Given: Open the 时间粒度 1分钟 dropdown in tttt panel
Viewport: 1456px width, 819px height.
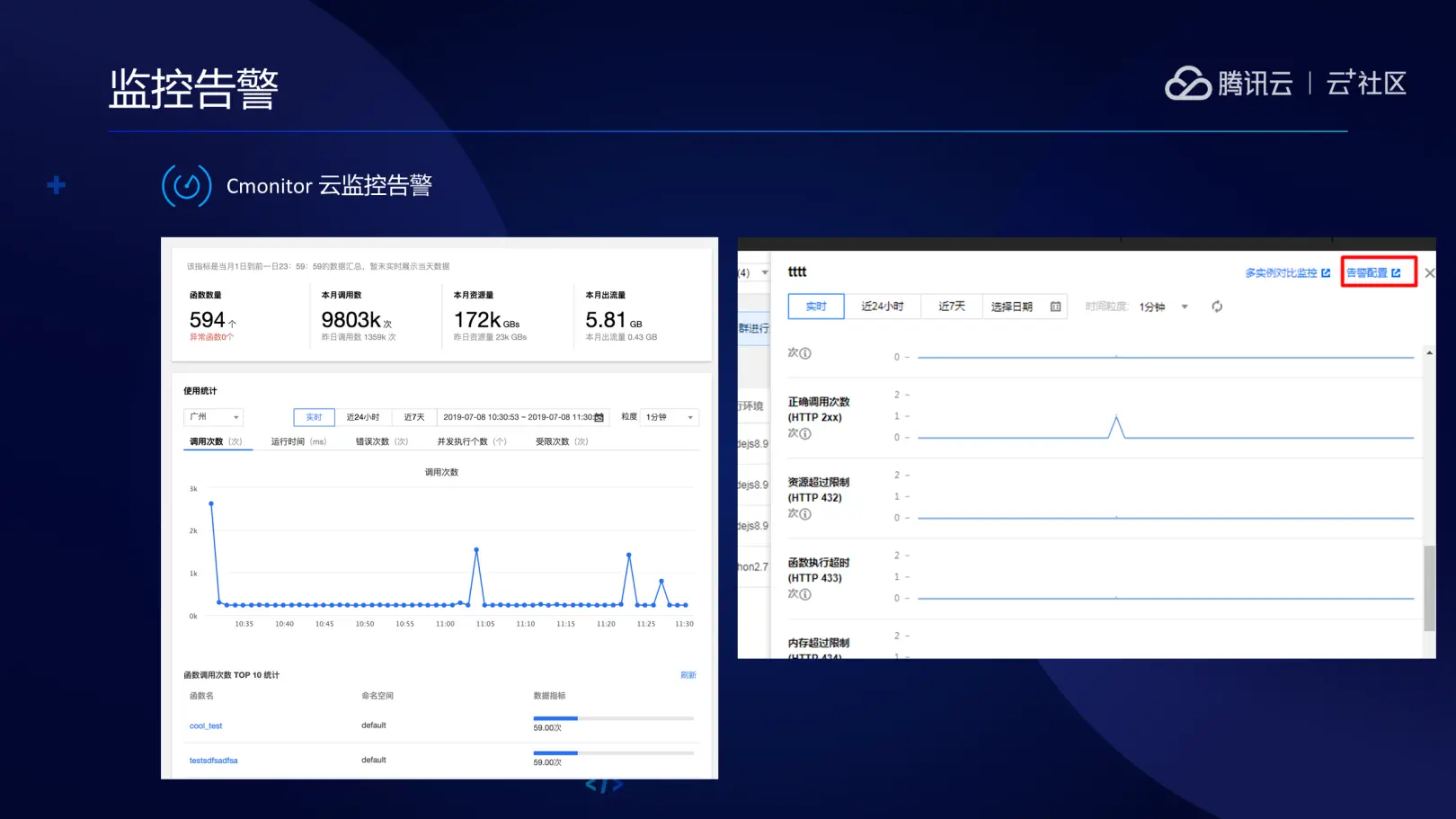Looking at the screenshot, I should pyautogui.click(x=1164, y=307).
